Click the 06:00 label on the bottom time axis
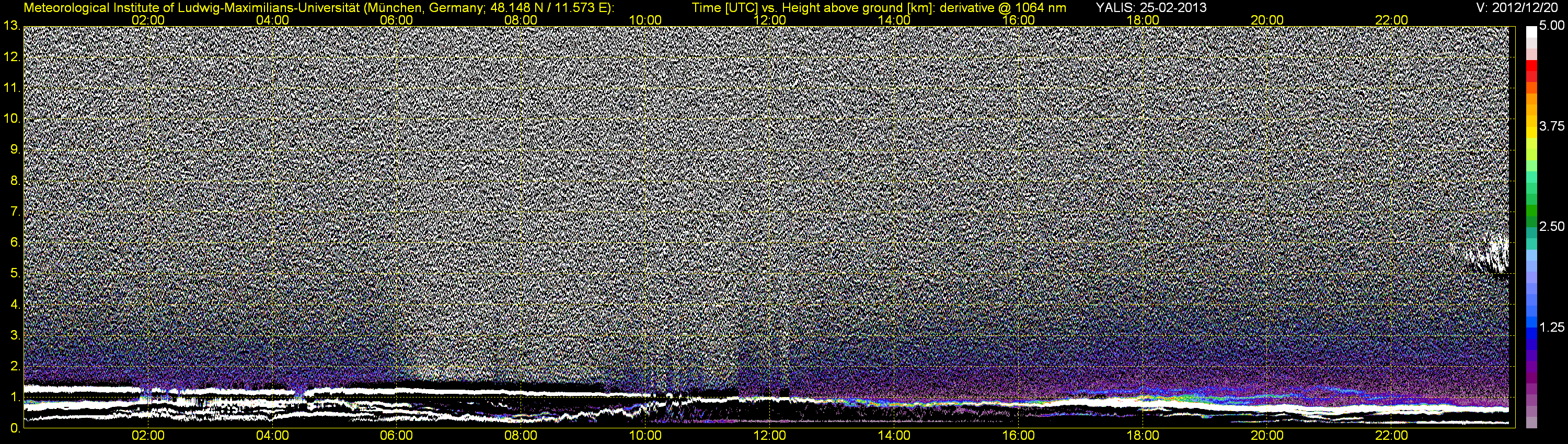This screenshot has height=444, width=1568. 396,436
